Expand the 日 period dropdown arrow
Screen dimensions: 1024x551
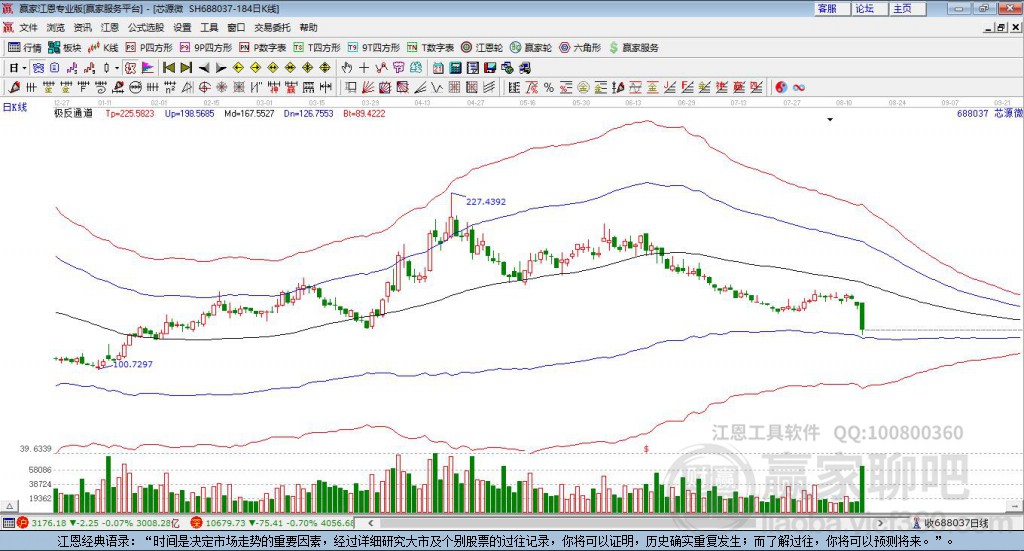[x=24, y=68]
